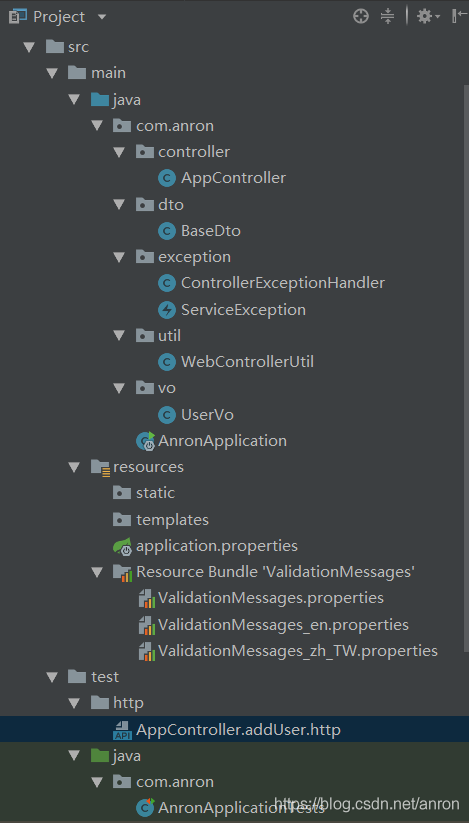The image size is (469, 823).
Task: Select WebControllerUtil in the tree
Action: [x=248, y=362]
